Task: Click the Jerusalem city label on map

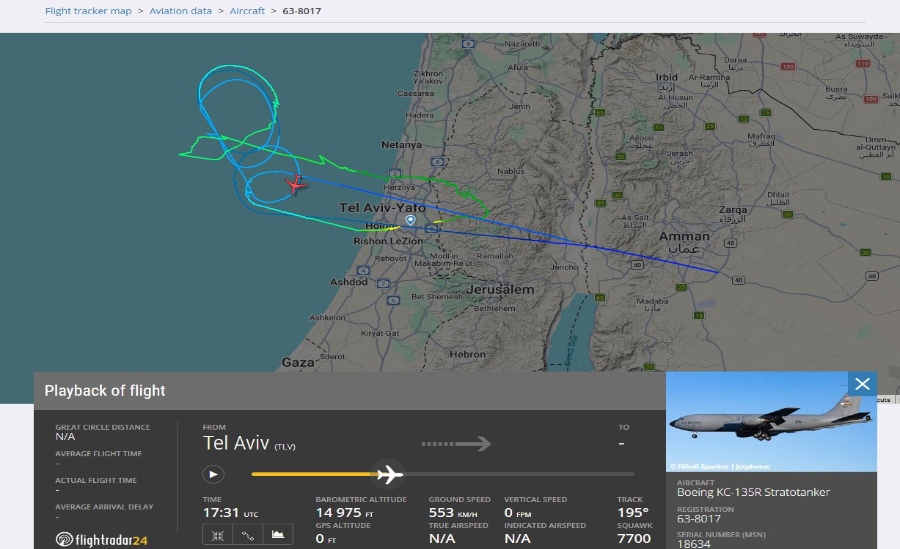Action: pos(501,290)
